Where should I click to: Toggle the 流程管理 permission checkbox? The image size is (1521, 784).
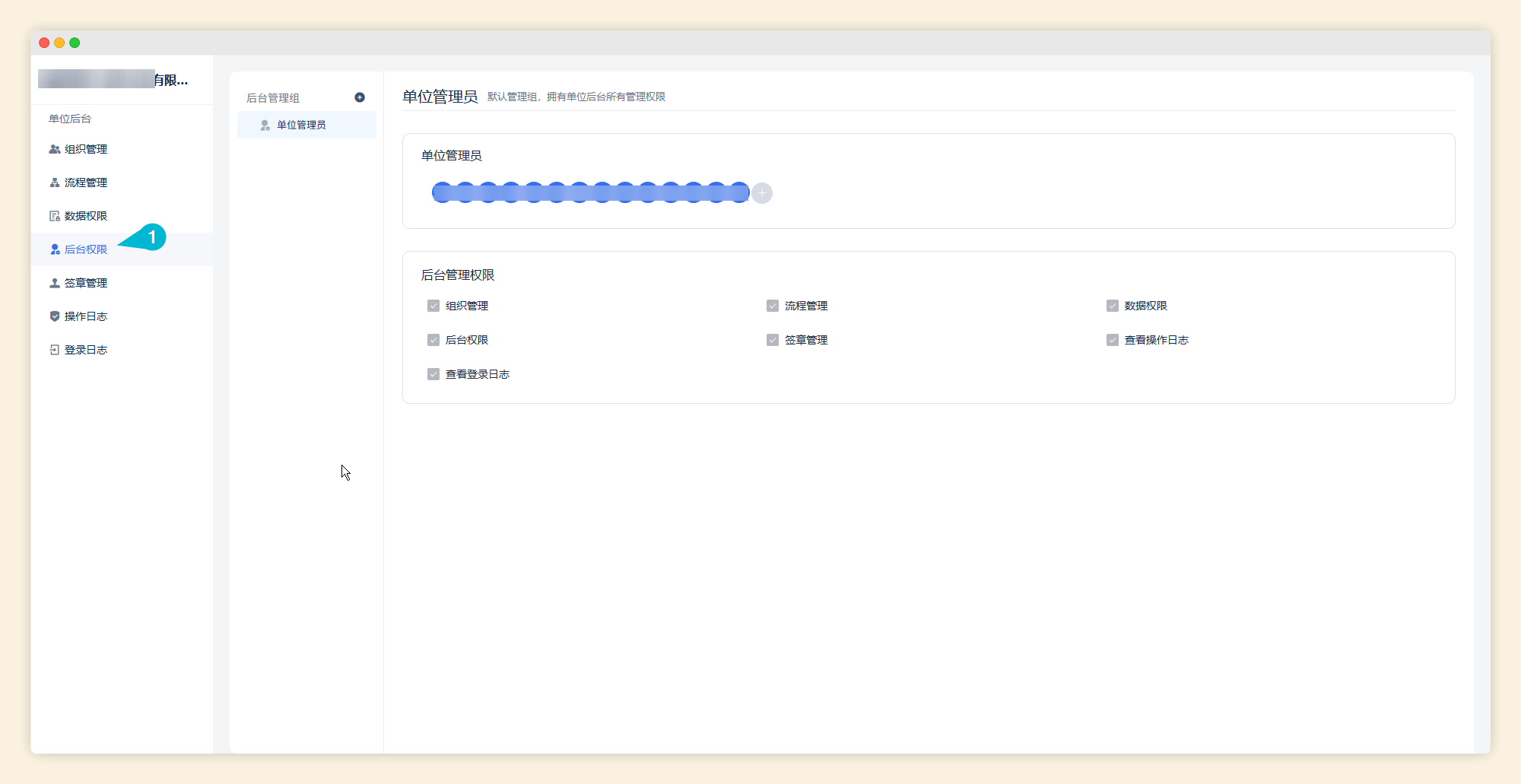click(773, 306)
